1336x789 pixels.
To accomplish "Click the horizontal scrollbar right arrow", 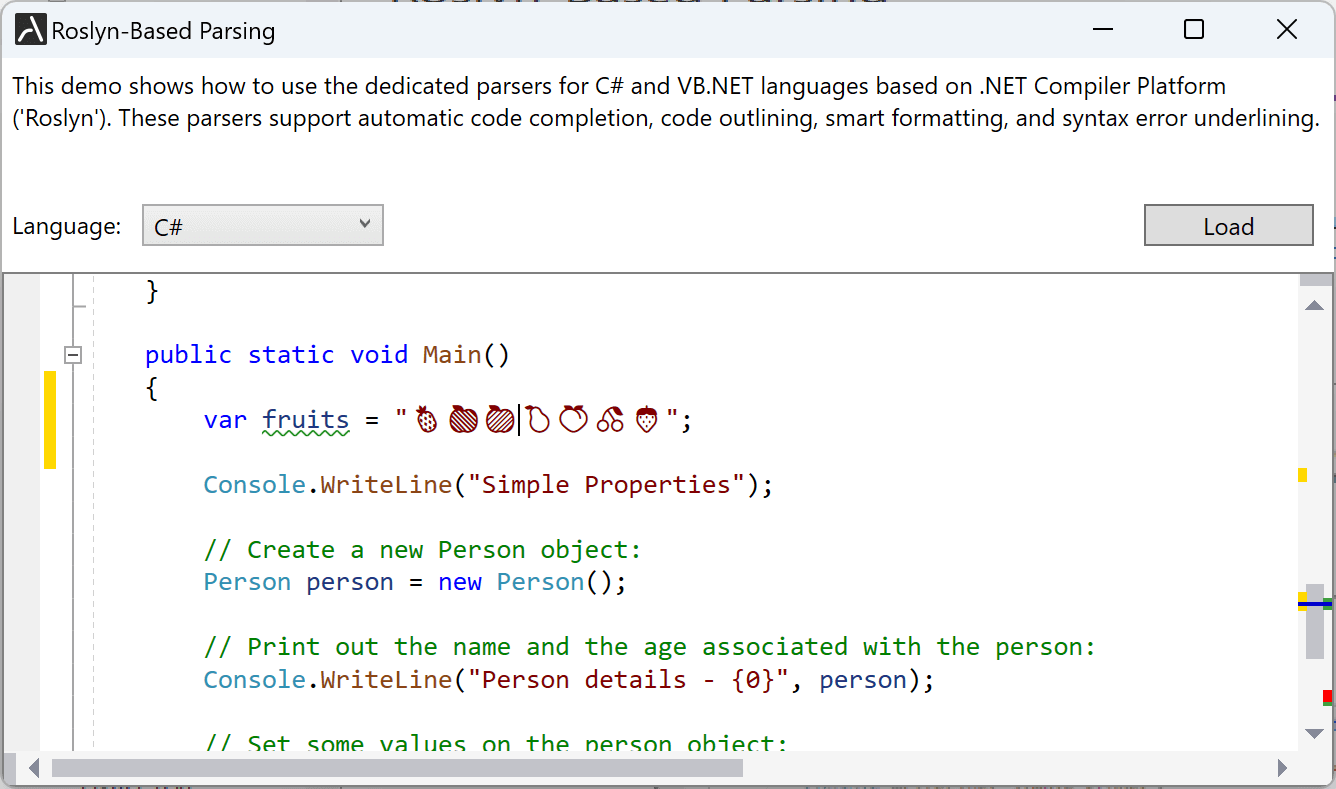I will 1283,768.
